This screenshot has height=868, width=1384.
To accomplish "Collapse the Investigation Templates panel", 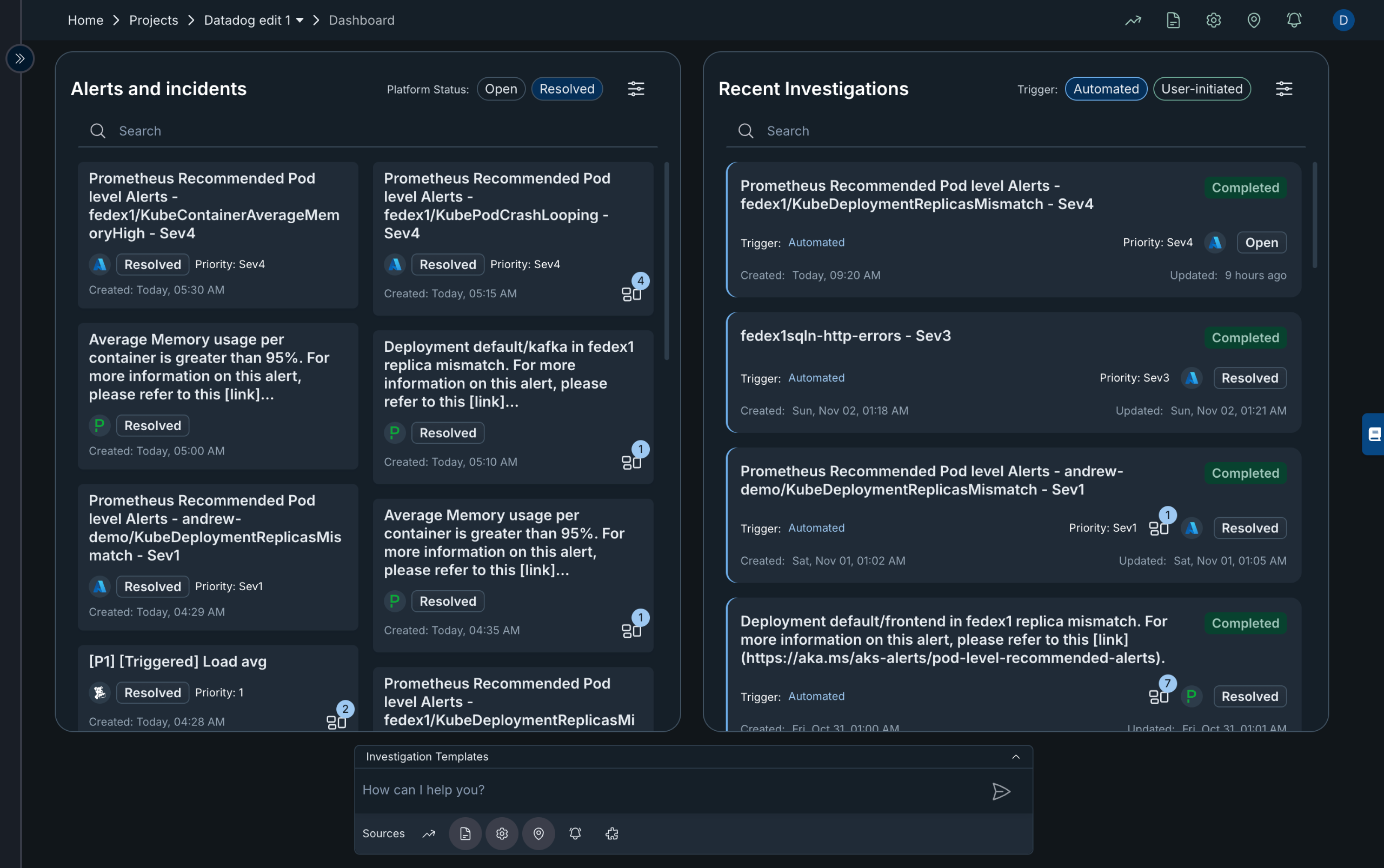I will [1015, 757].
